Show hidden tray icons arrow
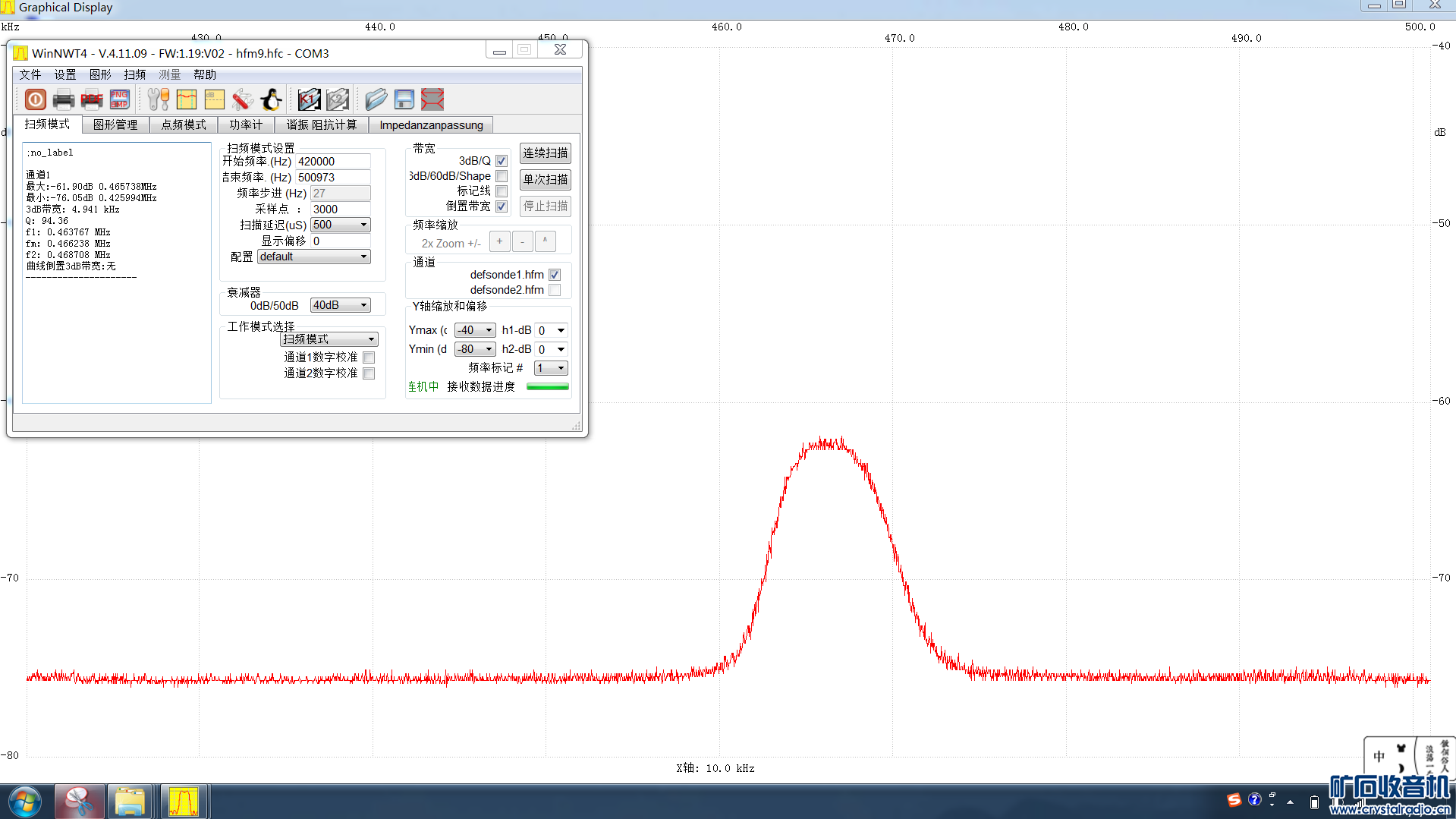This screenshot has height=819, width=1456. coord(1290,802)
